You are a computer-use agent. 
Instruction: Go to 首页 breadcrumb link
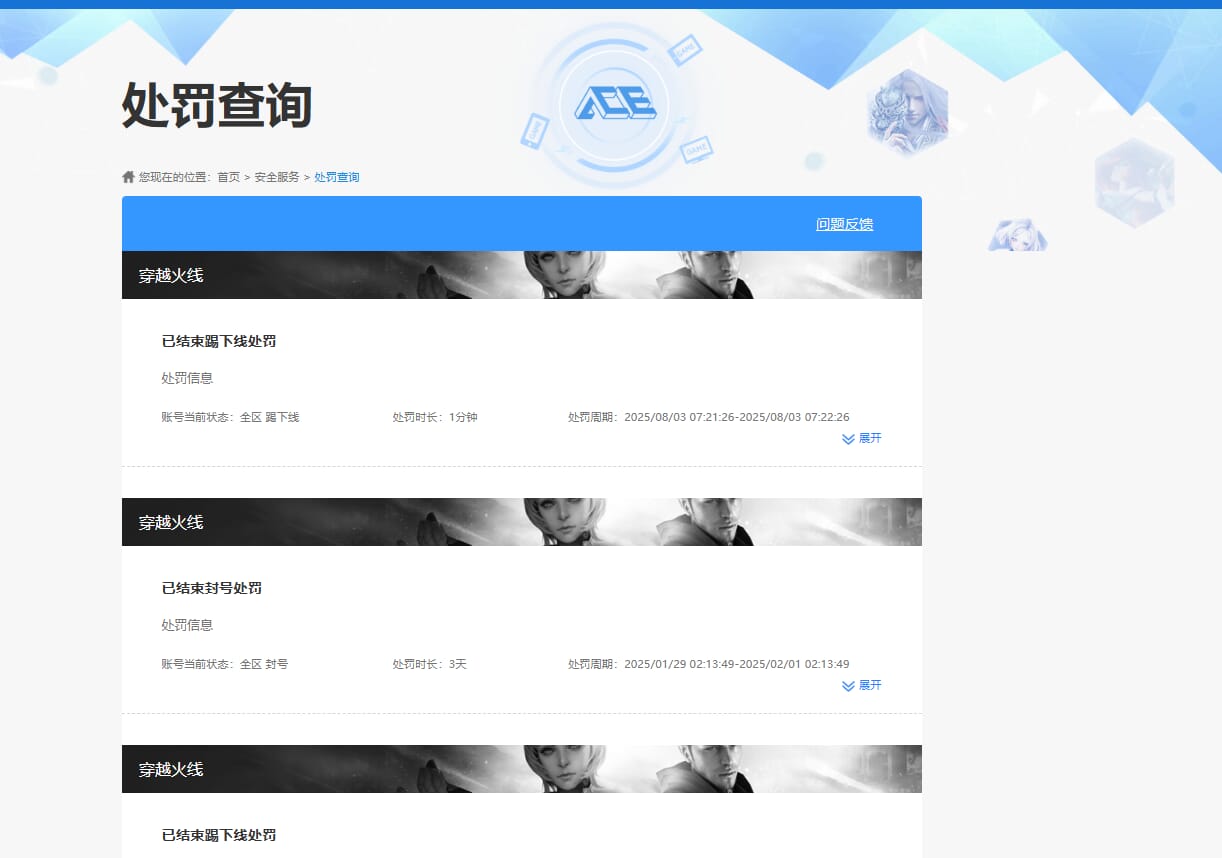[x=229, y=177]
